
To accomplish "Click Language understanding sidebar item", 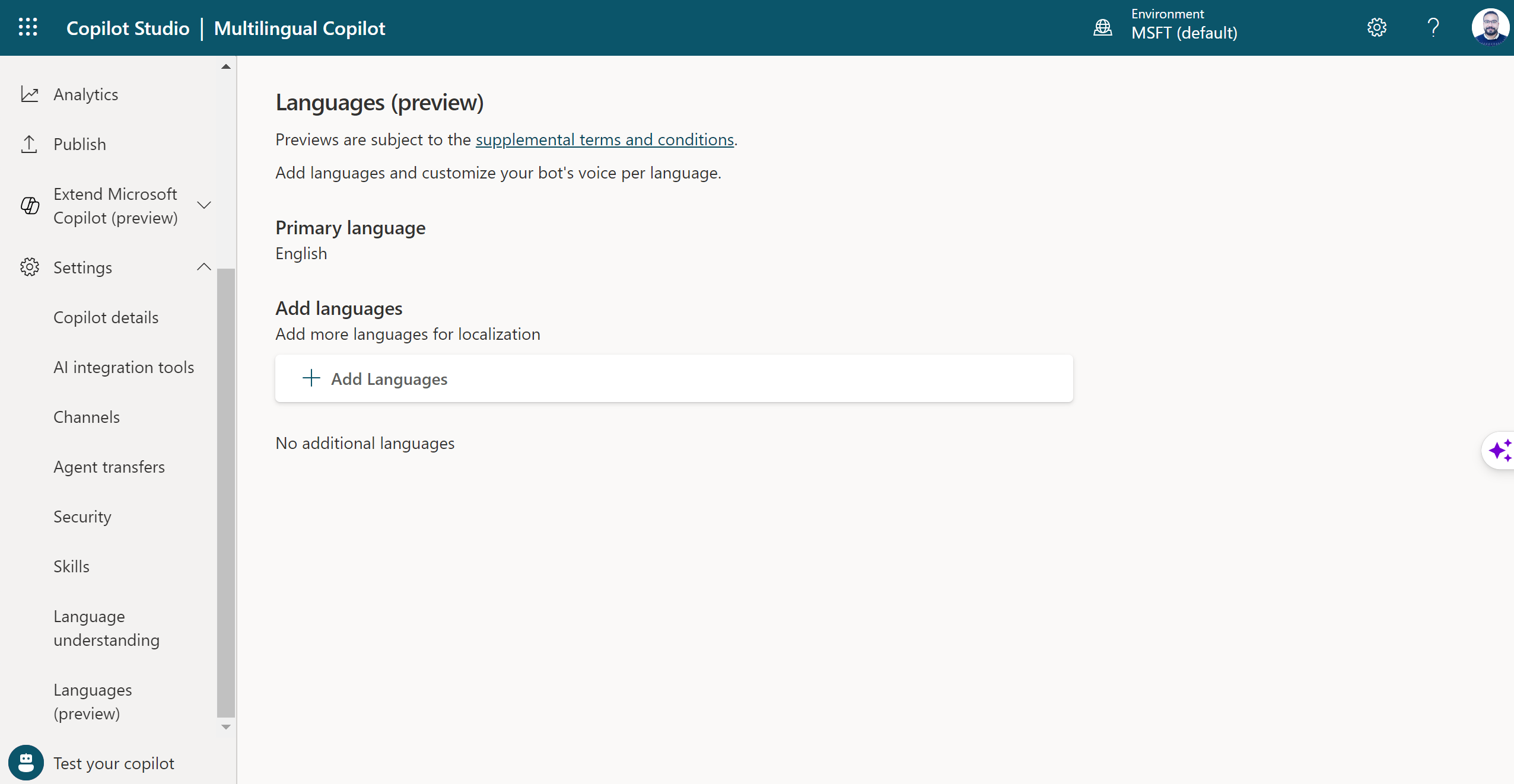I will pyautogui.click(x=106, y=627).
